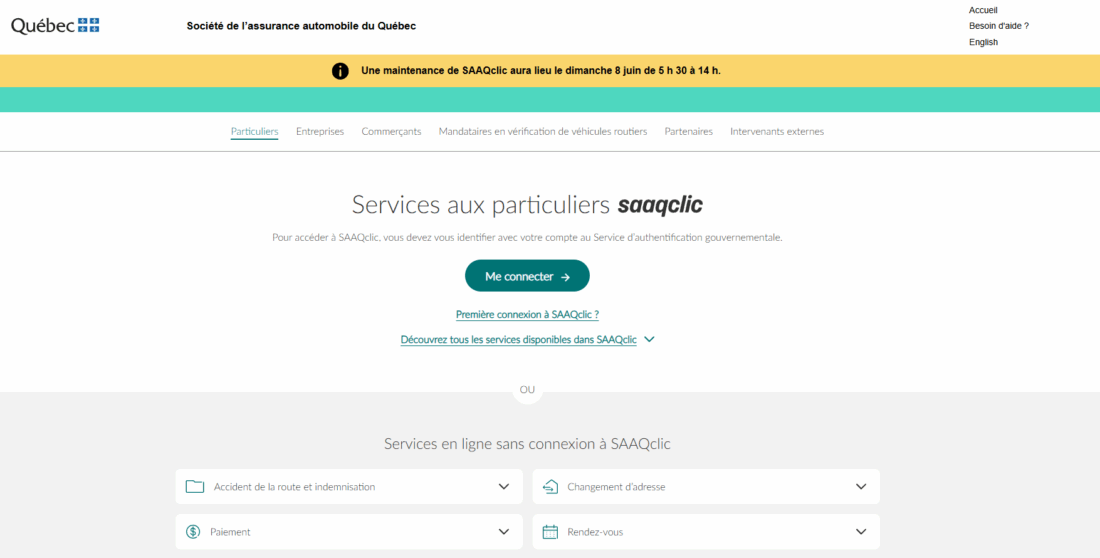This screenshot has height=558, width=1100.
Task: Click the Rendez-vous label
Action: [595, 532]
